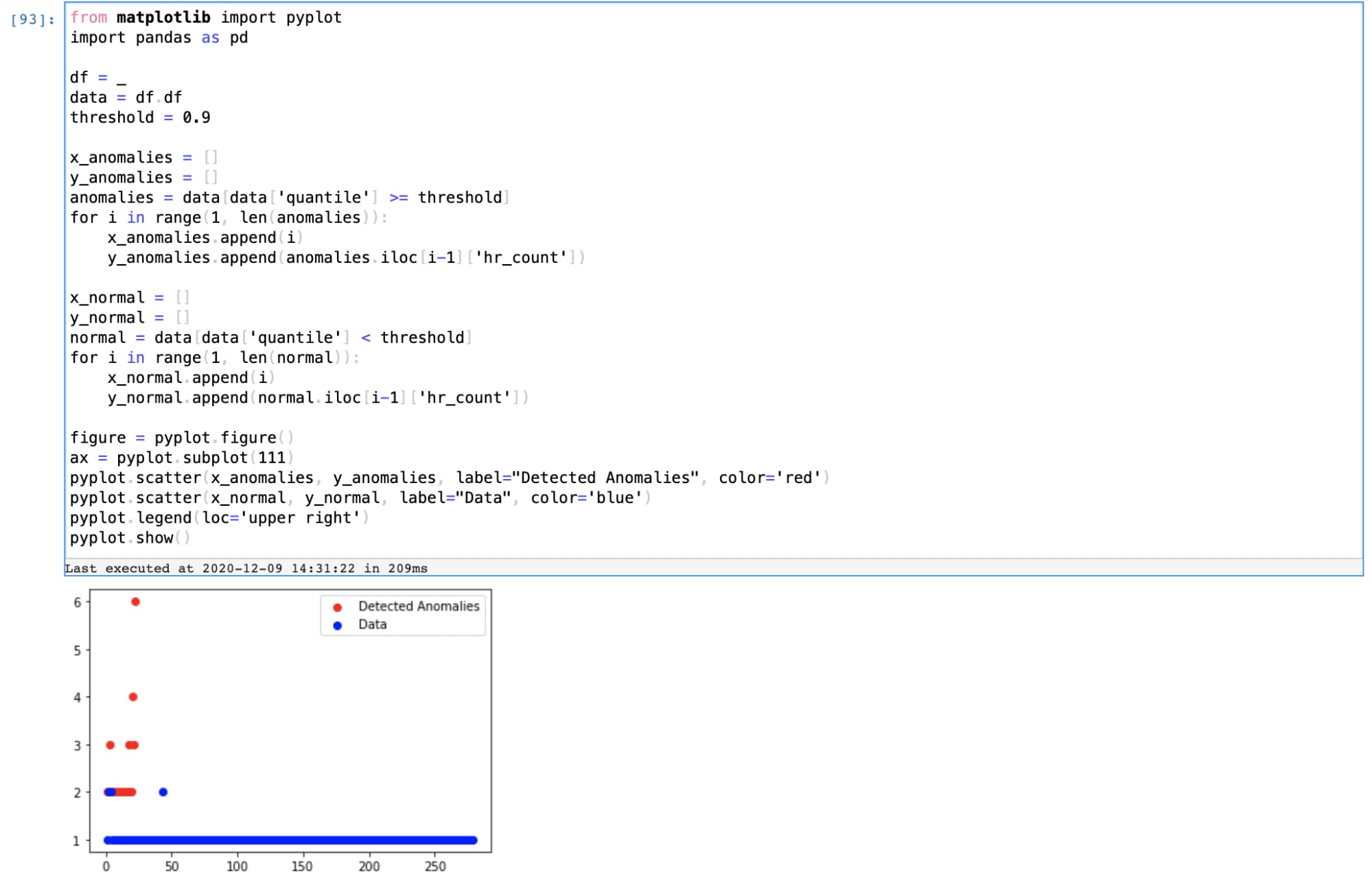Click the pyplot.legend(loc='upper right') line

[x=220, y=517]
